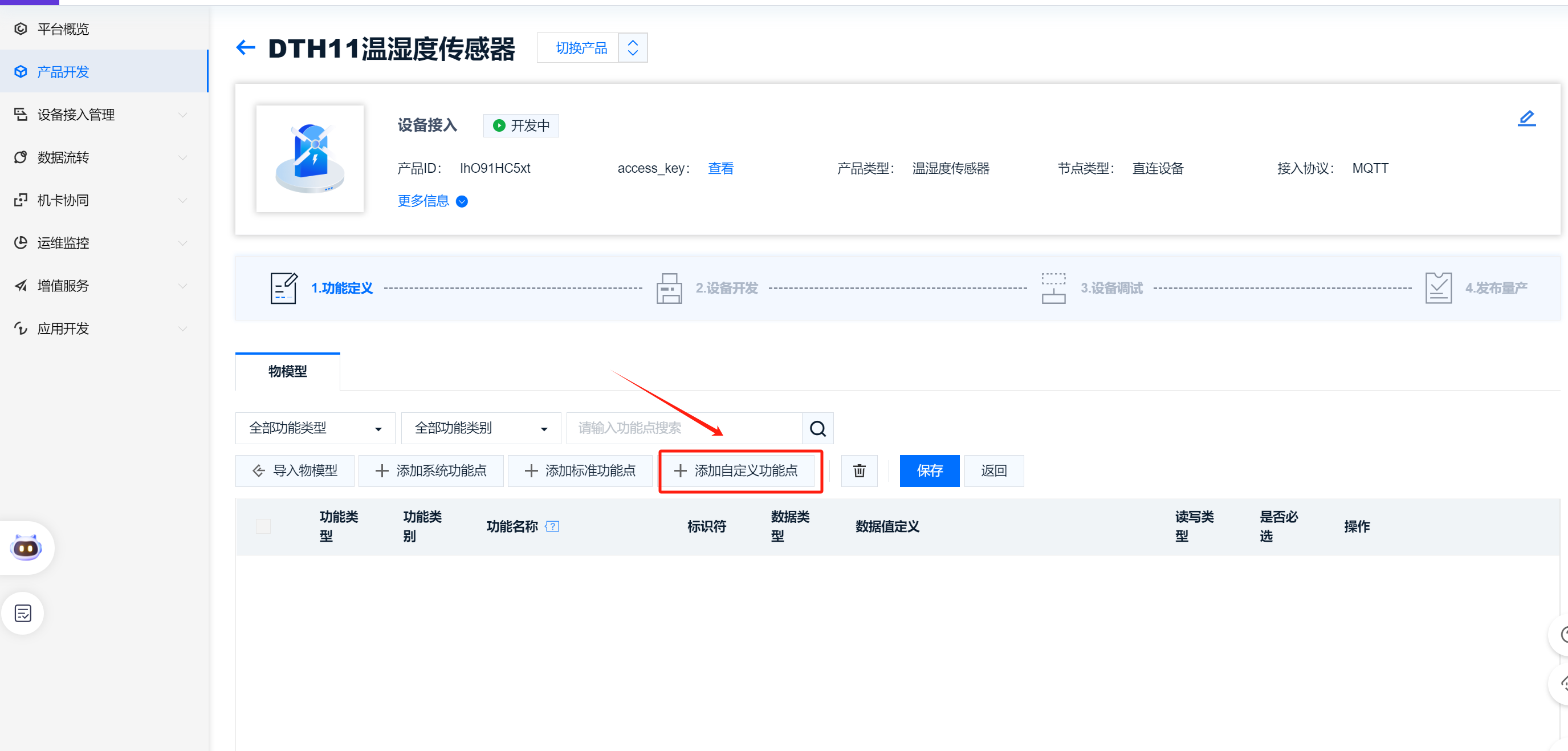Click the product ID IhO91HC5xt

[x=495, y=168]
